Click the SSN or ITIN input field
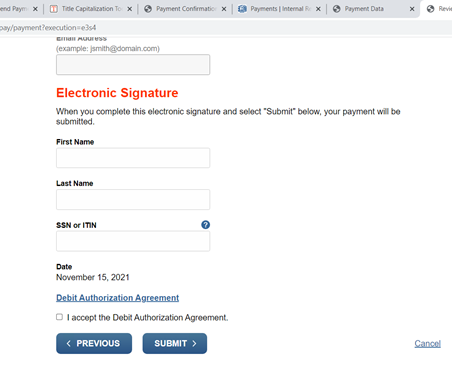Image resolution: width=452 pixels, height=365 pixels. pyautogui.click(x=133, y=241)
